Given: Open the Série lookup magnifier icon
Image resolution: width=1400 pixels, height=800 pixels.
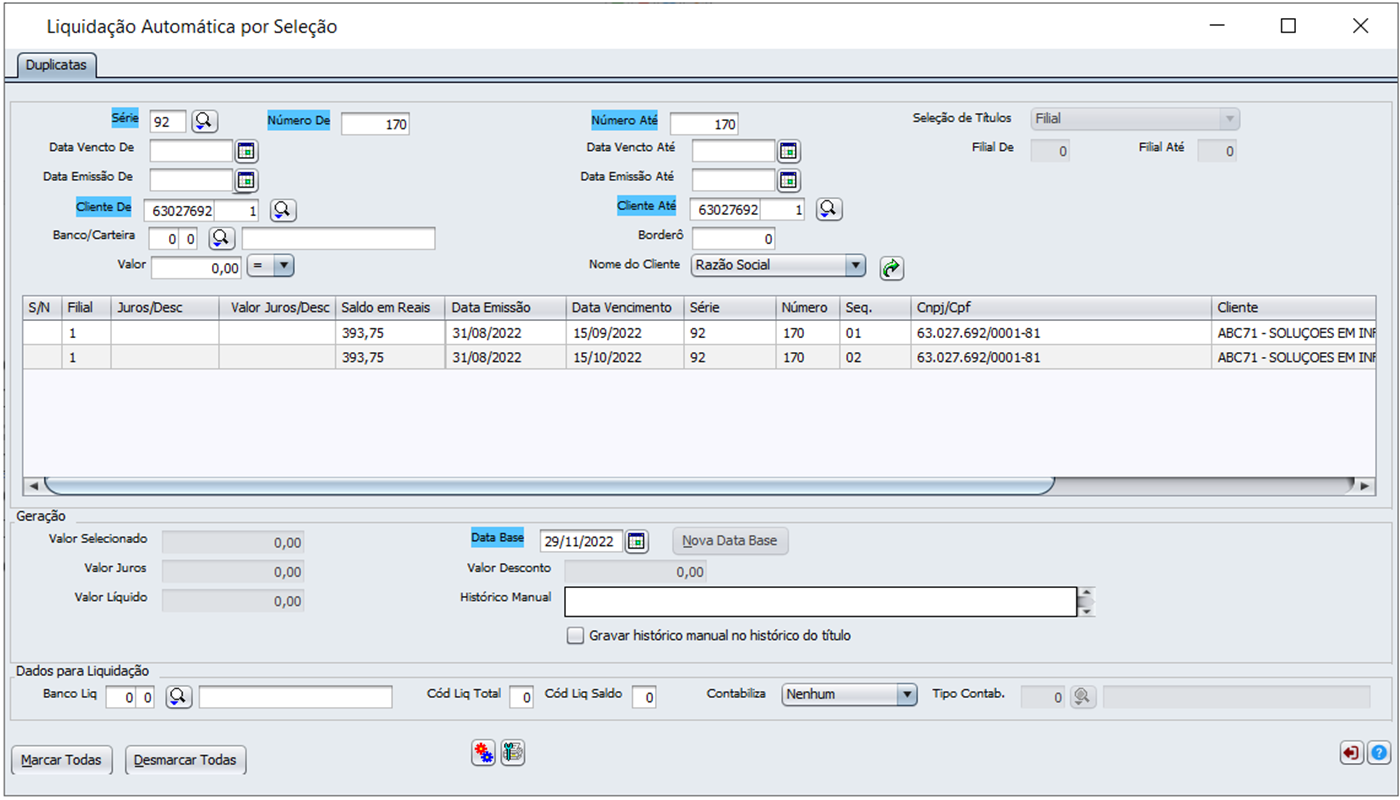Looking at the screenshot, I should point(205,122).
